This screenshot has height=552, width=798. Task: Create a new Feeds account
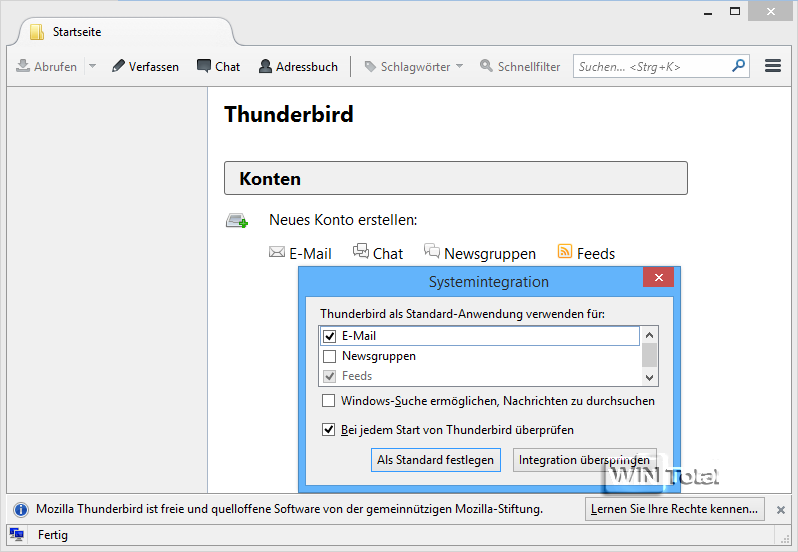tap(586, 253)
